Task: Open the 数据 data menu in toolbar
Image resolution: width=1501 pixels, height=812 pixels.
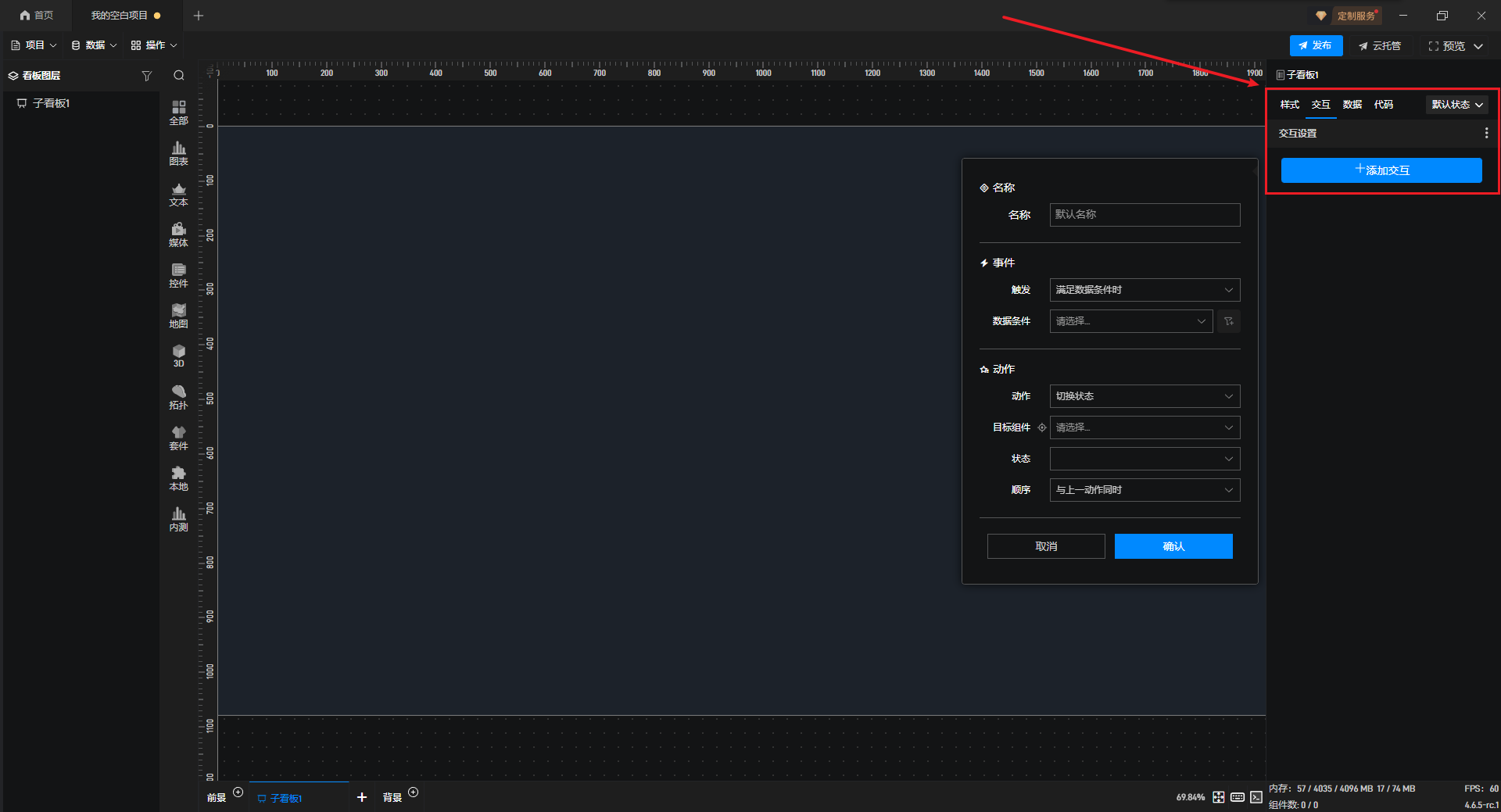Action: click(x=94, y=45)
